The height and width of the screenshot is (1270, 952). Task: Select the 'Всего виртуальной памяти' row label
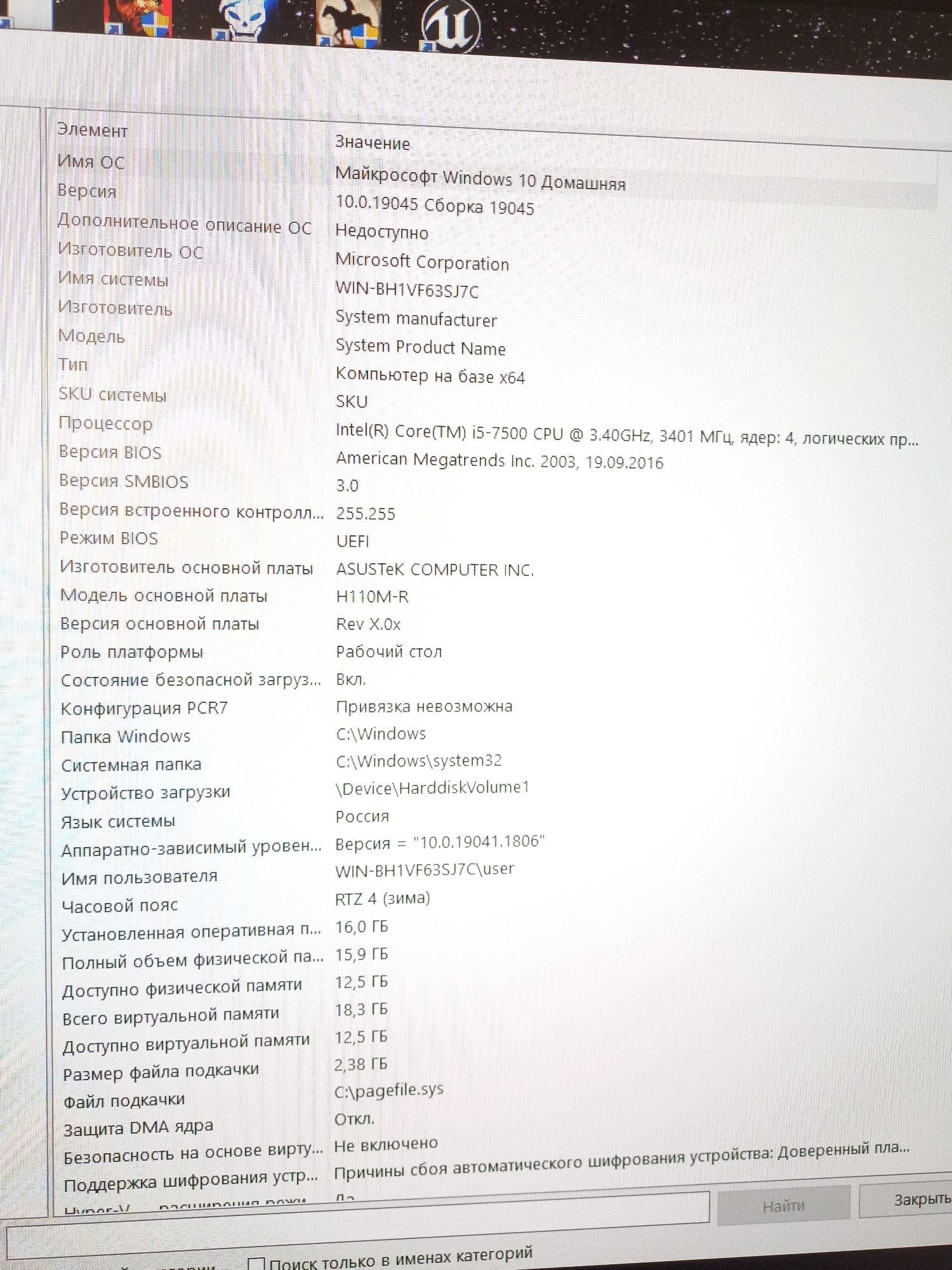pos(171,1016)
